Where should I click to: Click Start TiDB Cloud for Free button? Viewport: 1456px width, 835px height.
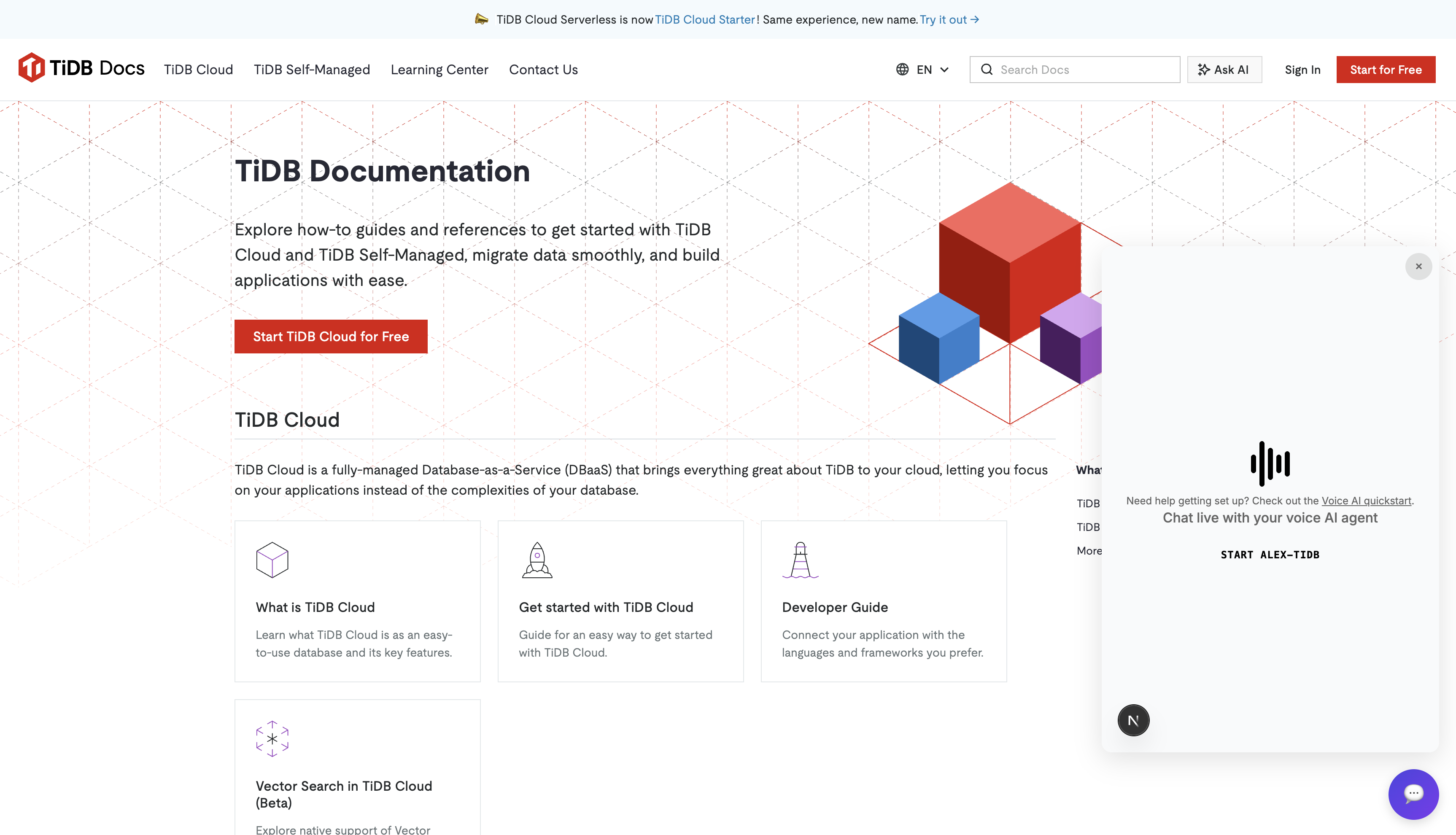pyautogui.click(x=331, y=337)
